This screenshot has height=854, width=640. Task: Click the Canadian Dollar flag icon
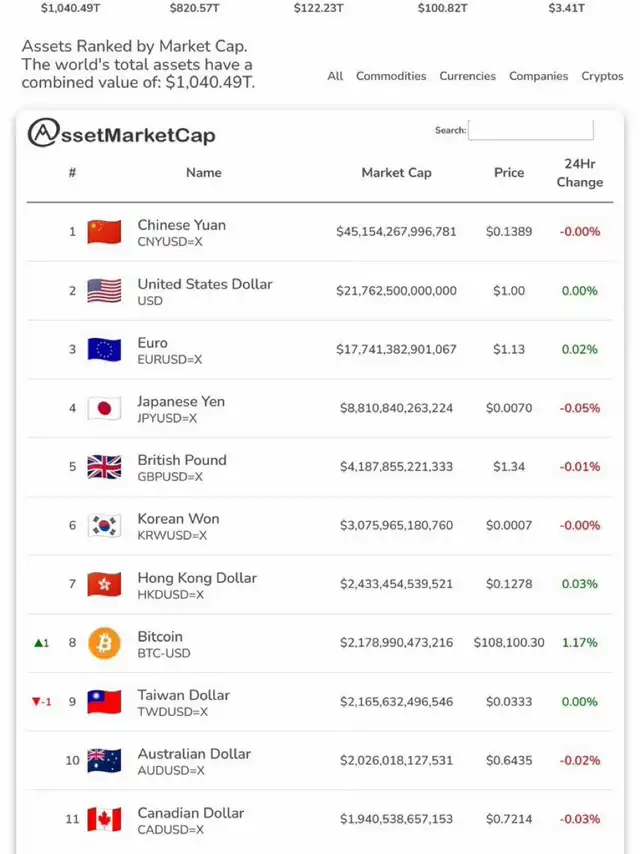(104, 819)
